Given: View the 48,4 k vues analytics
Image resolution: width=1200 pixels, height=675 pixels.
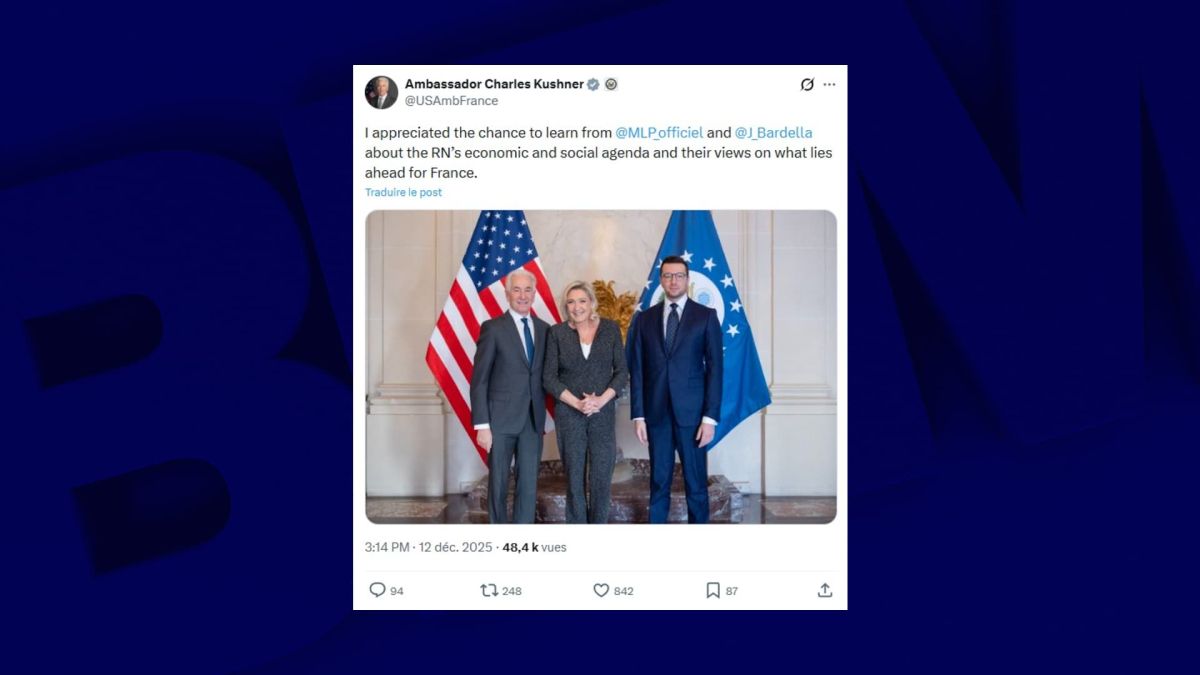Looking at the screenshot, I should click(x=534, y=547).
